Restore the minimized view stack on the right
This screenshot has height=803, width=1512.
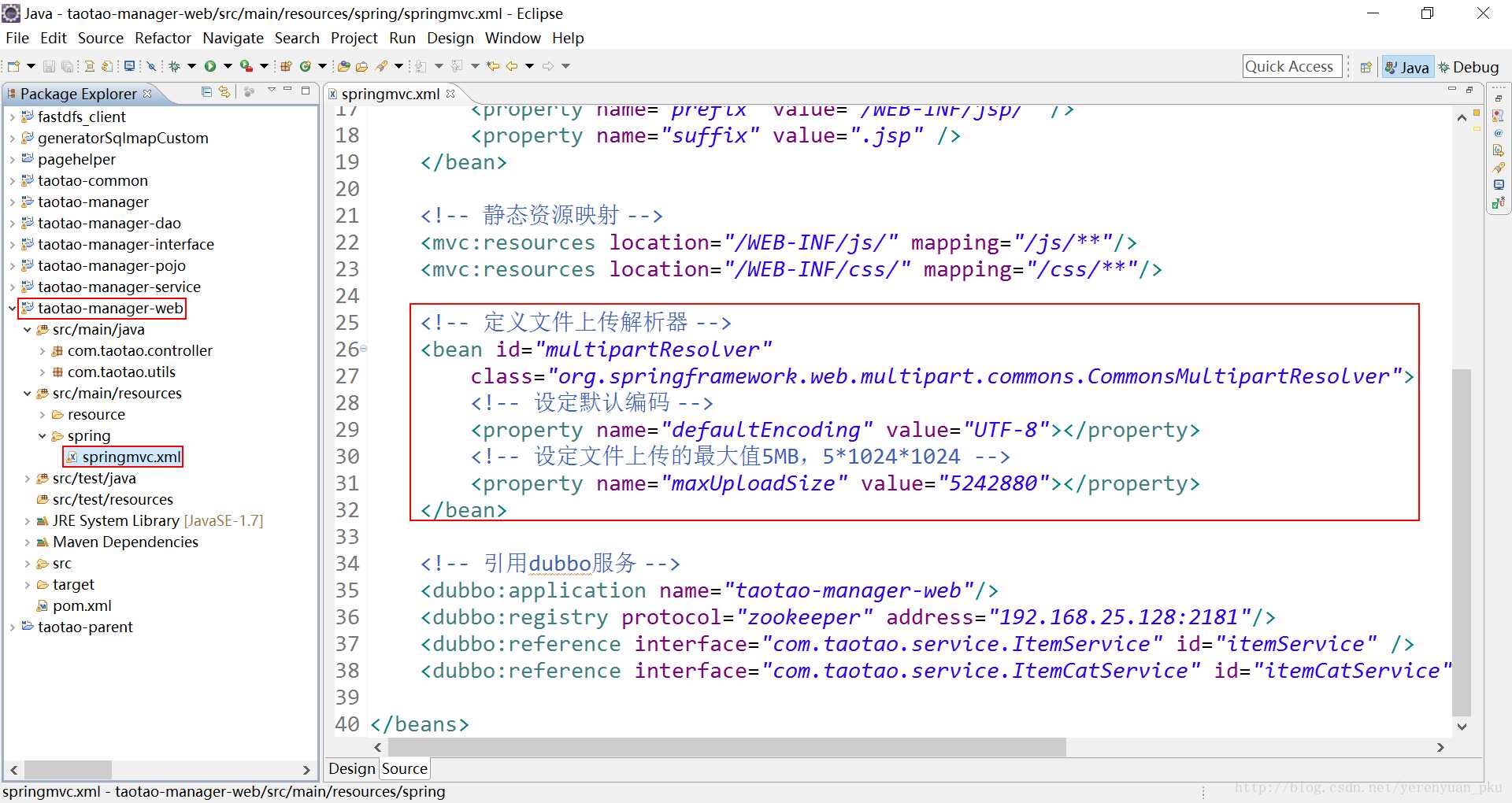(1499, 98)
